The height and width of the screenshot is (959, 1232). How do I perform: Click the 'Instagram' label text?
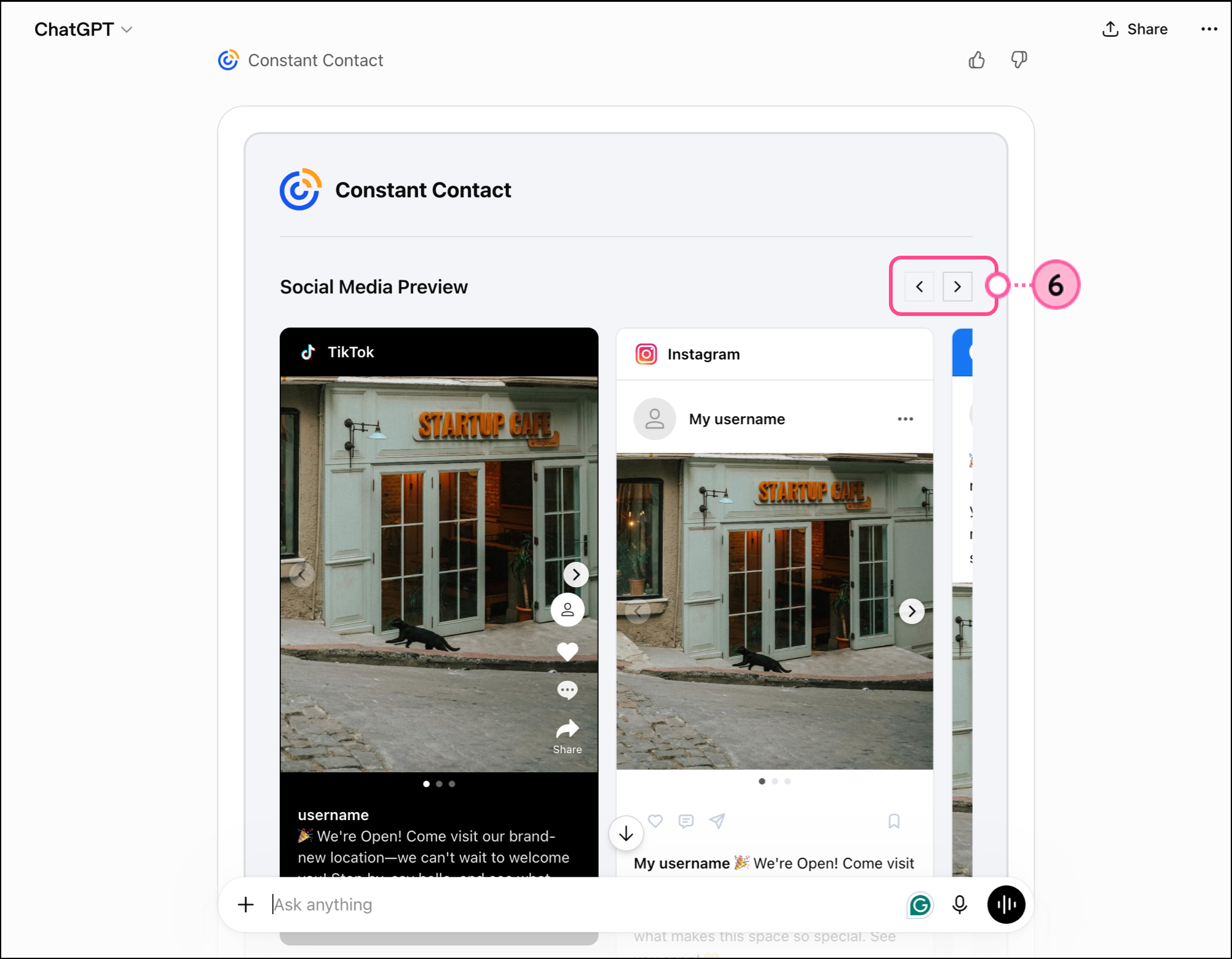[x=703, y=355]
